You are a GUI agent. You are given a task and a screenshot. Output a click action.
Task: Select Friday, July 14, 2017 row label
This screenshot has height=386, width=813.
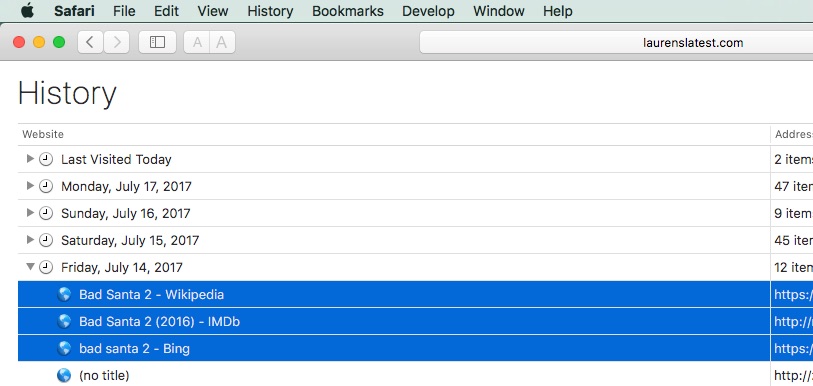tap(122, 267)
